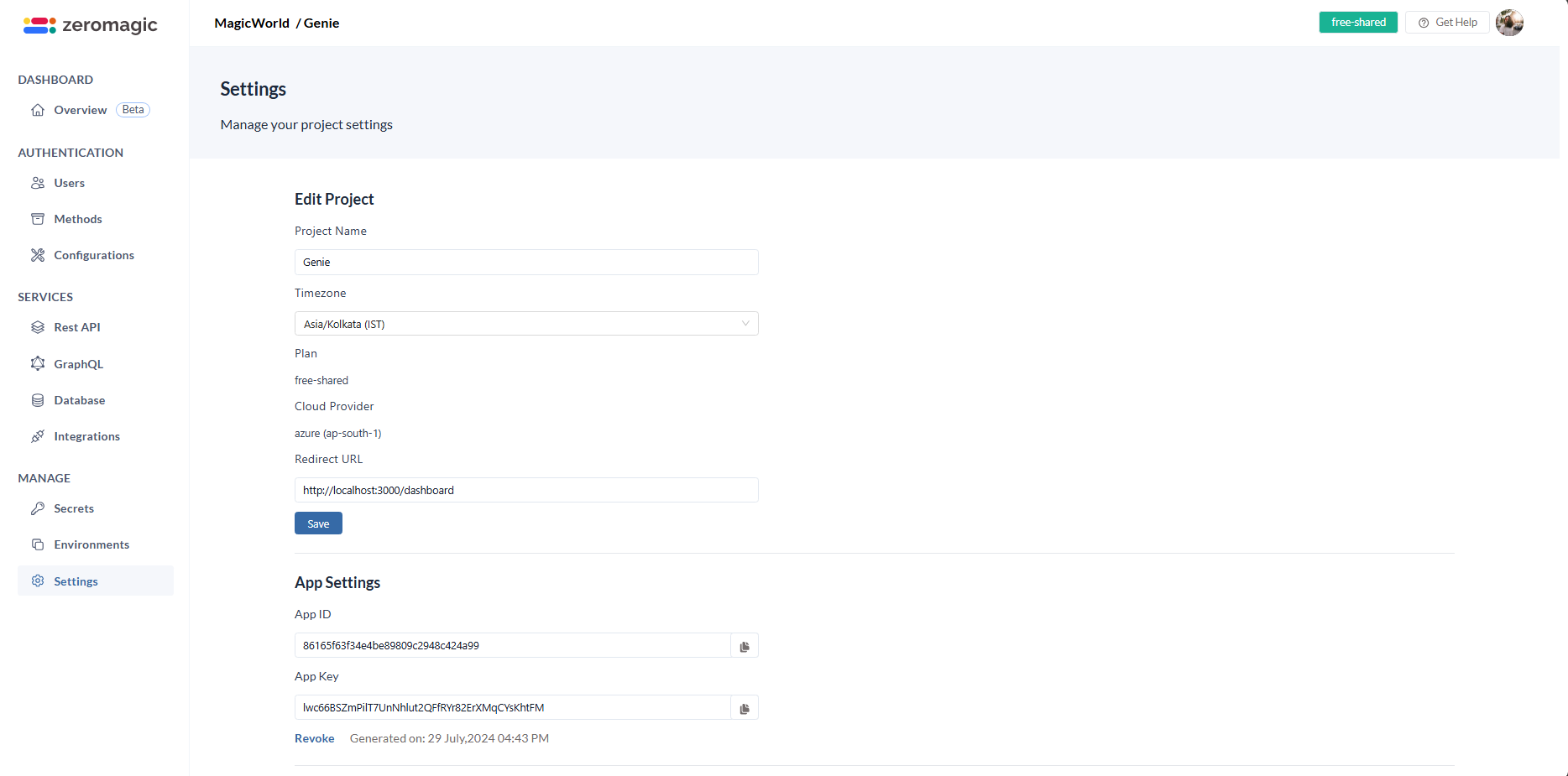
Task: Click the copy icon next to App ID
Action: [744, 645]
